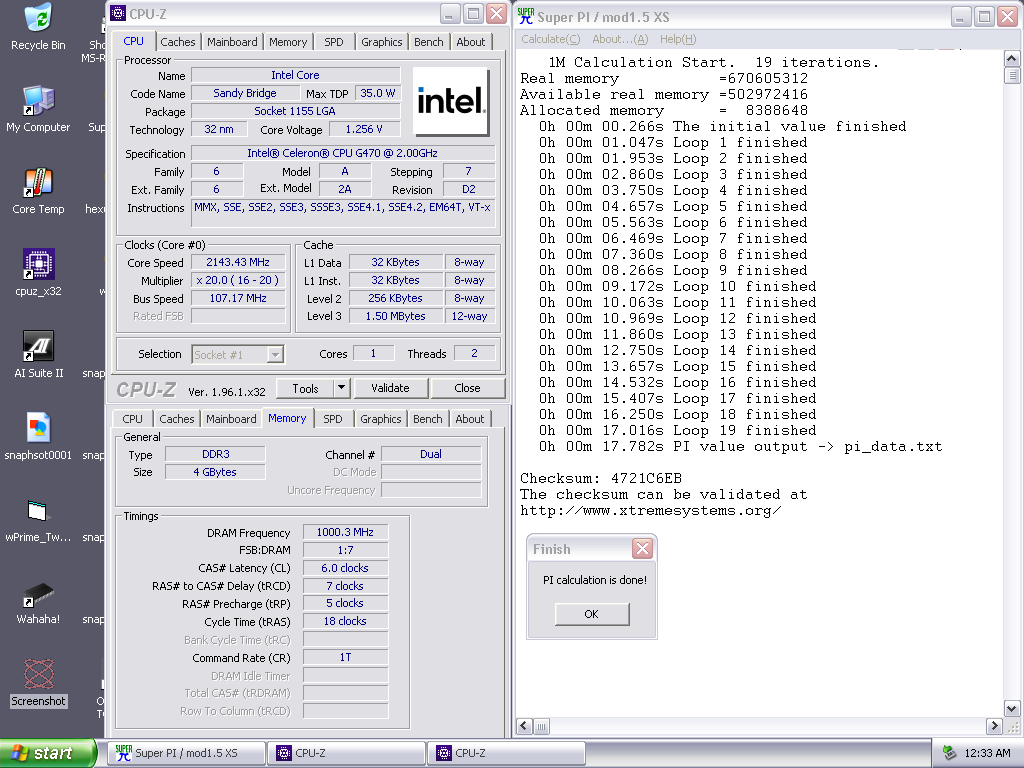Open the Calculate menu in Super PI
Viewport: 1024px width, 768px height.
pos(551,39)
